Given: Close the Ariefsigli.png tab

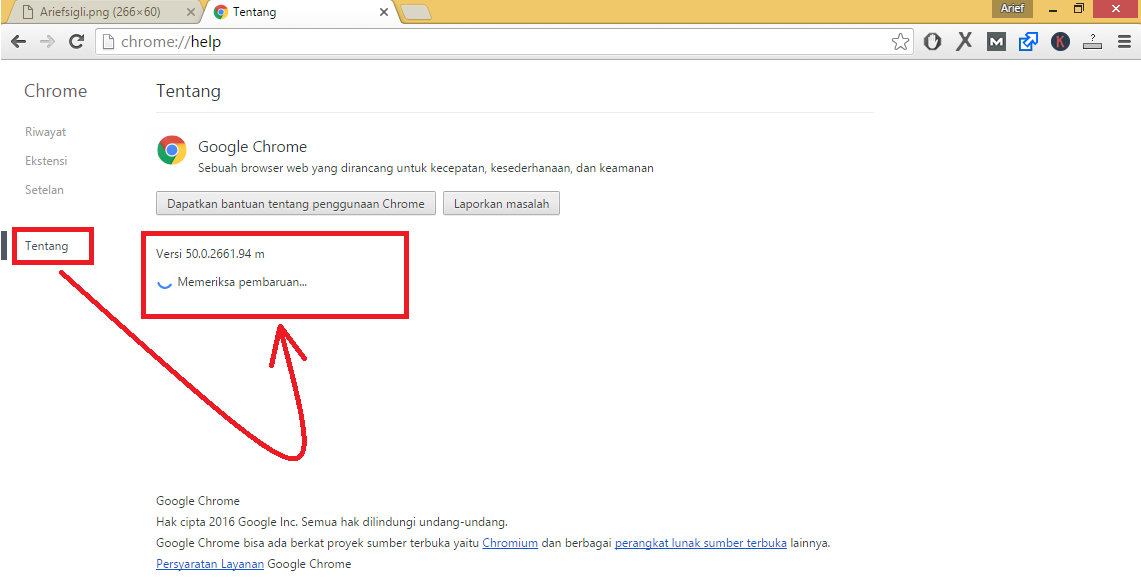Looking at the screenshot, I should [x=190, y=12].
